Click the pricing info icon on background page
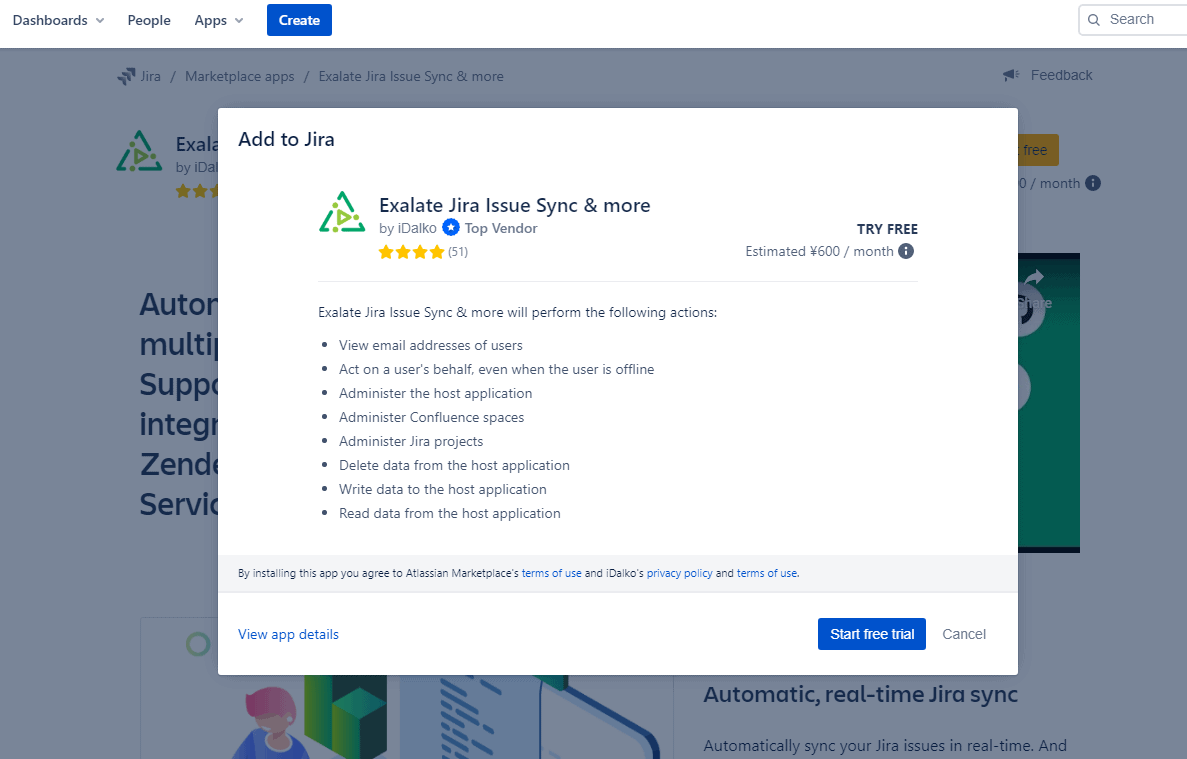 [x=1092, y=183]
